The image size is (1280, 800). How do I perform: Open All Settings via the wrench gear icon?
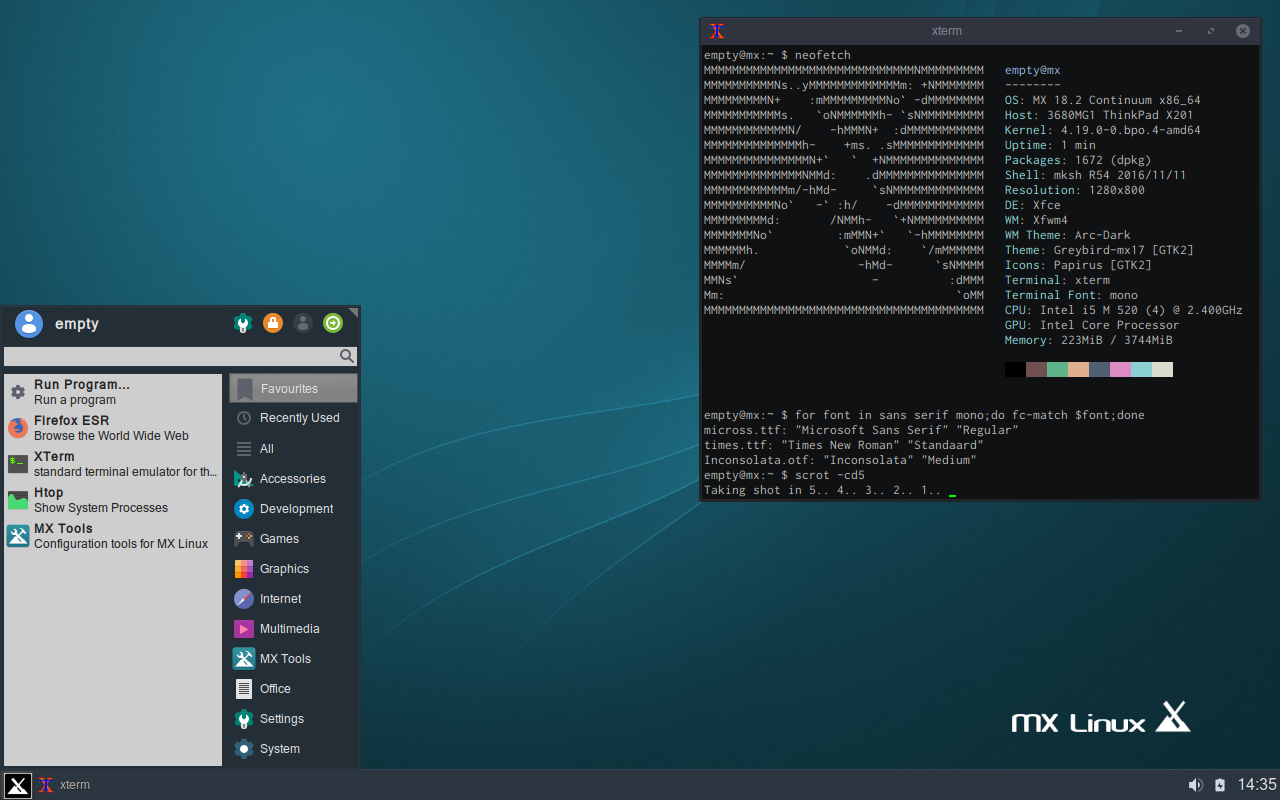tap(242, 323)
